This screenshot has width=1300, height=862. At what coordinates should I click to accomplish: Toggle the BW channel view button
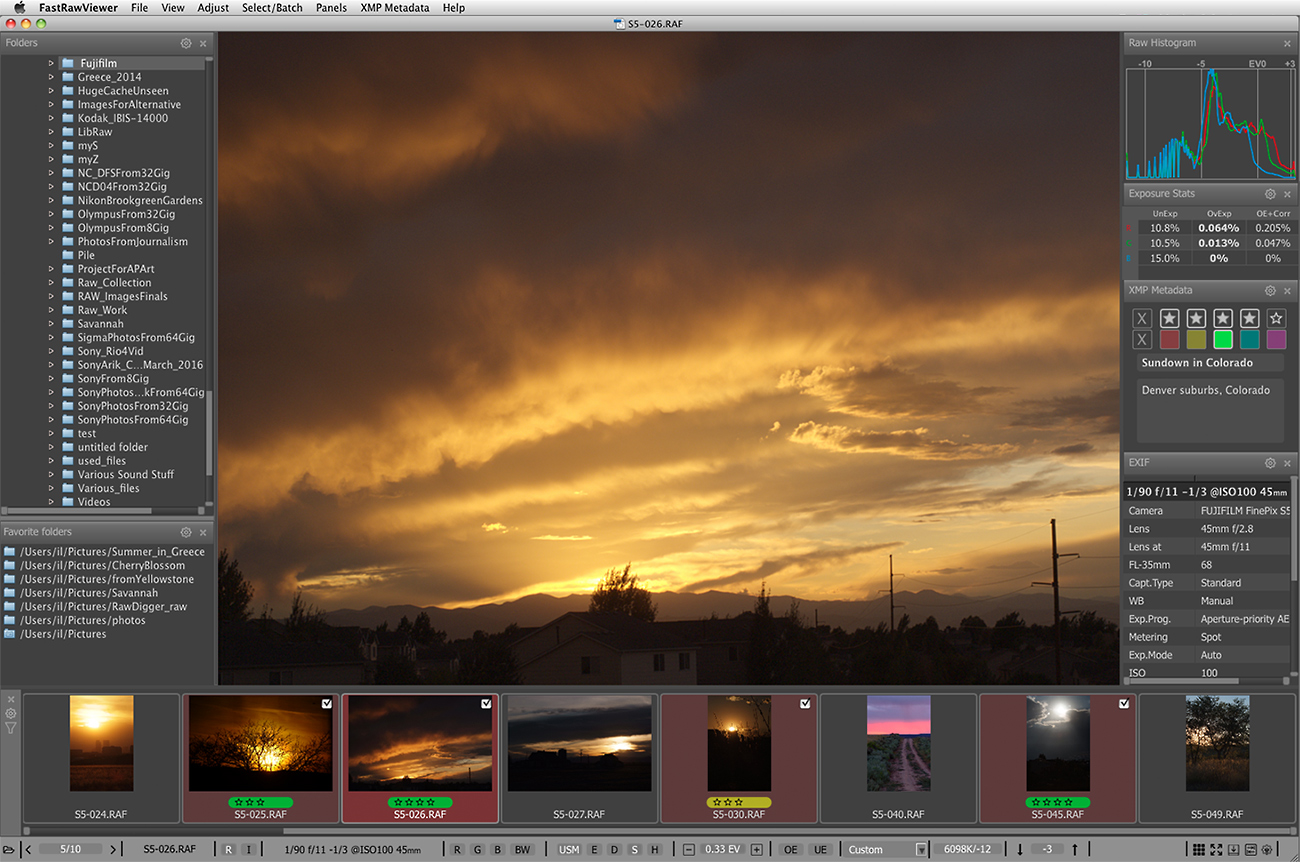[x=522, y=850]
